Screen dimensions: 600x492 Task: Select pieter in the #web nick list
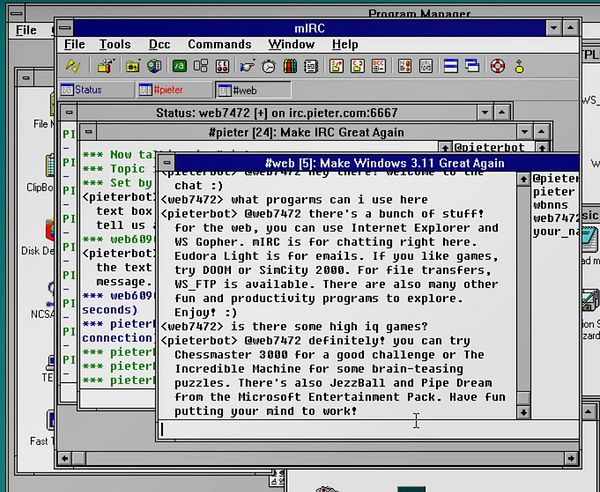[553, 192]
